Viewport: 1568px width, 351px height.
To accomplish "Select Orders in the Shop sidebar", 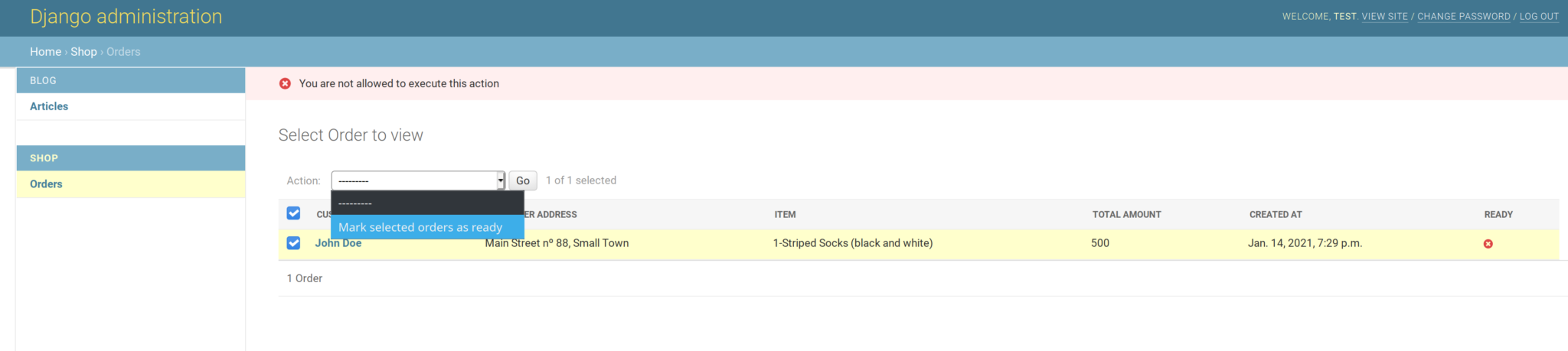I will (x=46, y=184).
